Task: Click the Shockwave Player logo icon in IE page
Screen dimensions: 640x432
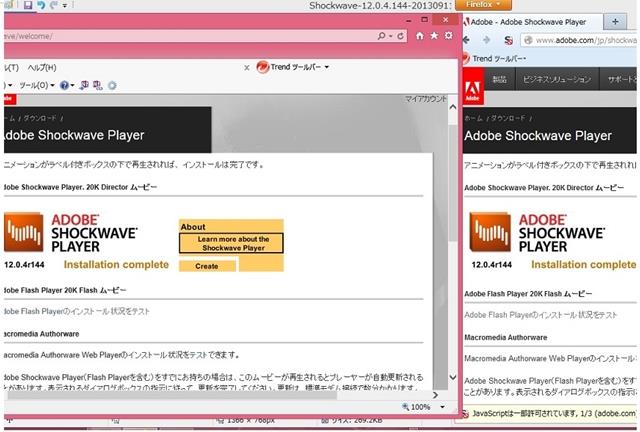Action: (23, 232)
